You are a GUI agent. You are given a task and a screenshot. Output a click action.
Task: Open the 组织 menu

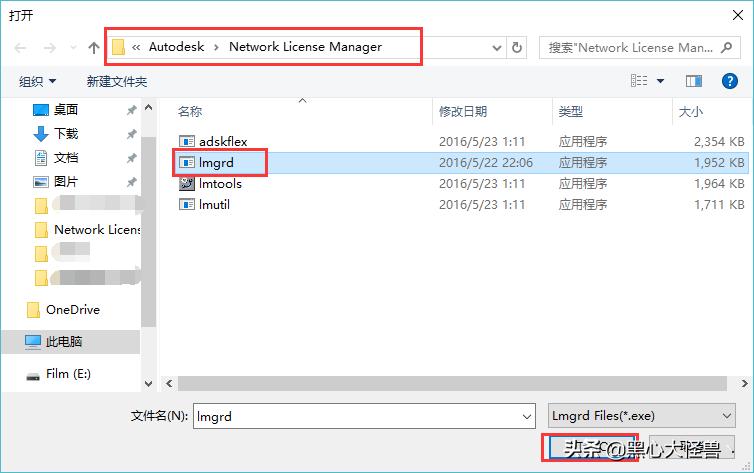(38, 81)
